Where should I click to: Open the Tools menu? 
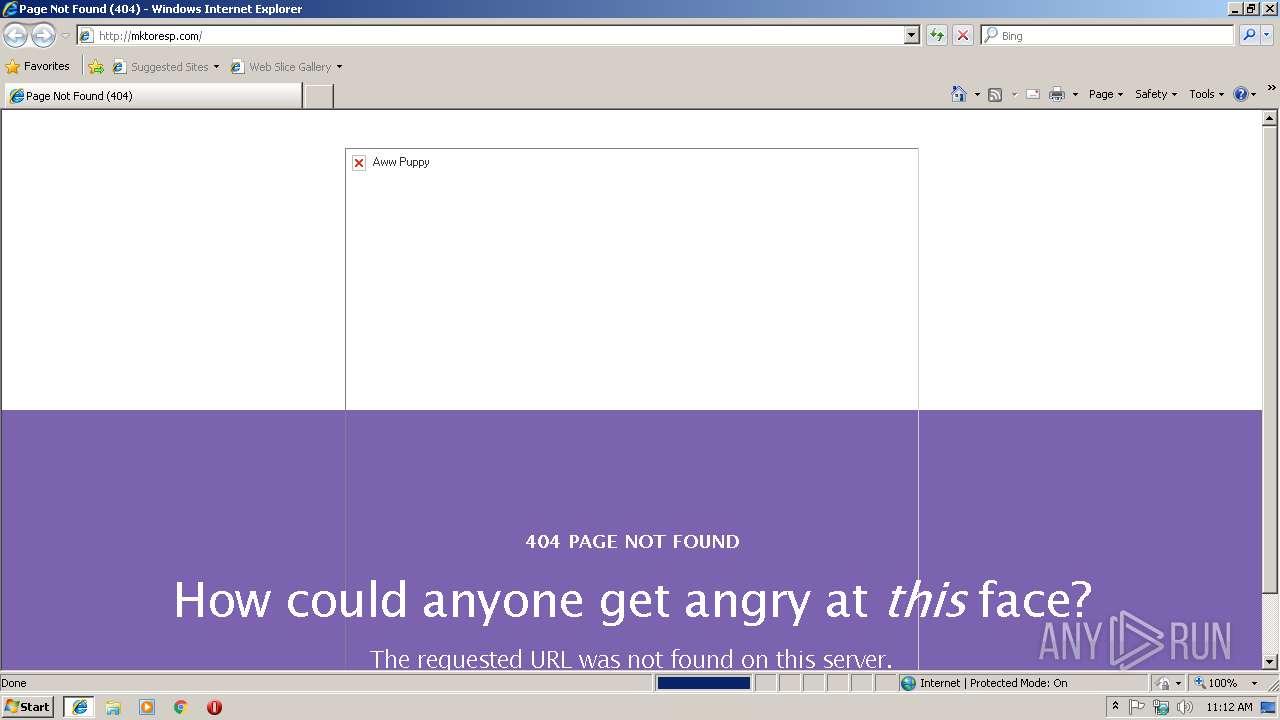pos(1206,94)
